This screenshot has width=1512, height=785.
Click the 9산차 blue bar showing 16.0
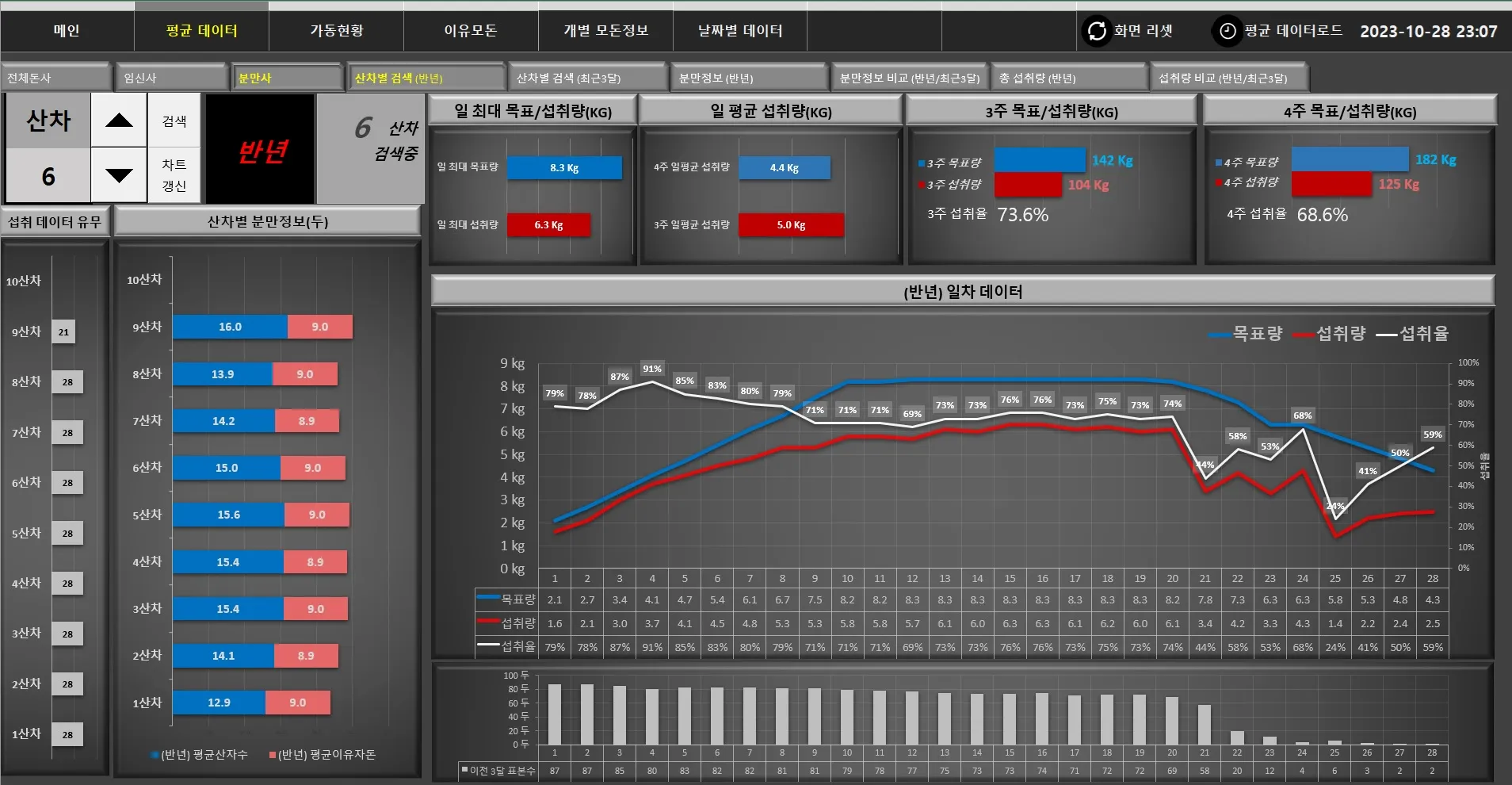pyautogui.click(x=230, y=327)
